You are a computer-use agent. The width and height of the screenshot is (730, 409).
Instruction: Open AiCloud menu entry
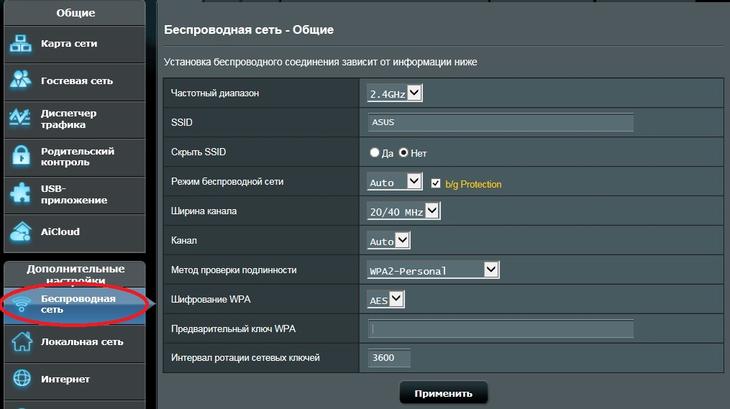point(74,233)
